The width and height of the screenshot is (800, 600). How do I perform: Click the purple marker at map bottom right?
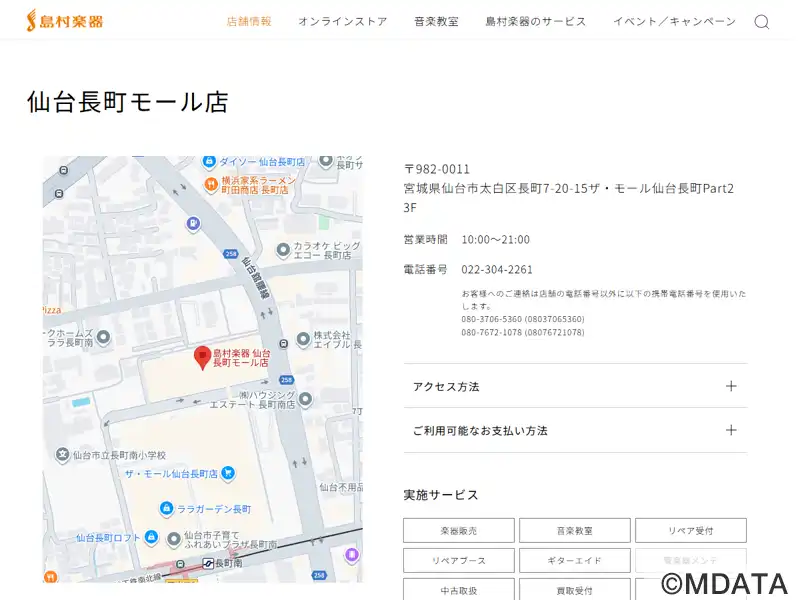352,555
